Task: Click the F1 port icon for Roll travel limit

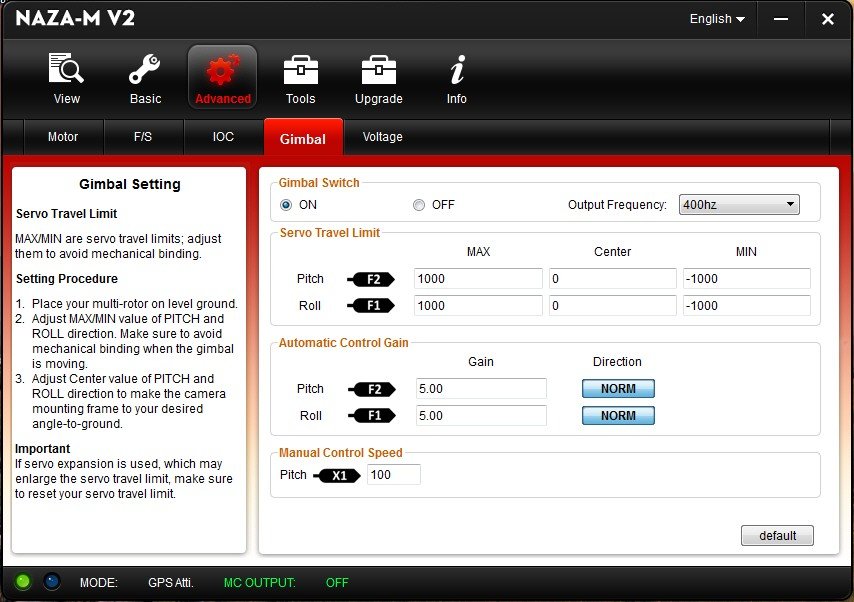Action: click(371, 306)
